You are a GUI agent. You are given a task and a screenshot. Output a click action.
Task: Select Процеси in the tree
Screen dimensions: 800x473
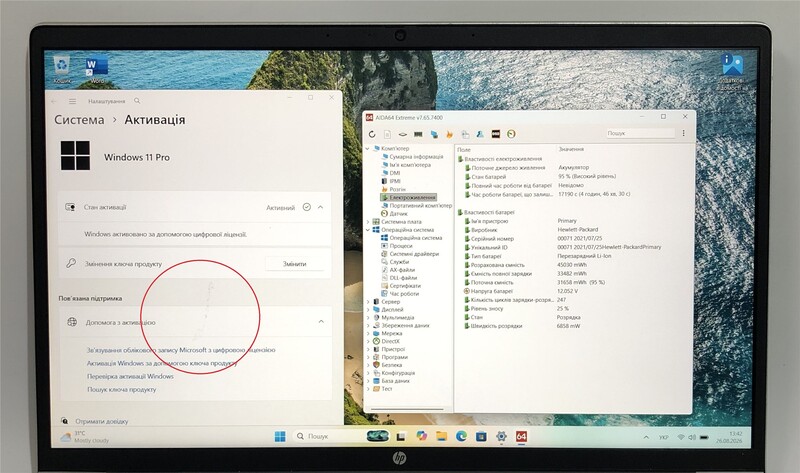(401, 246)
